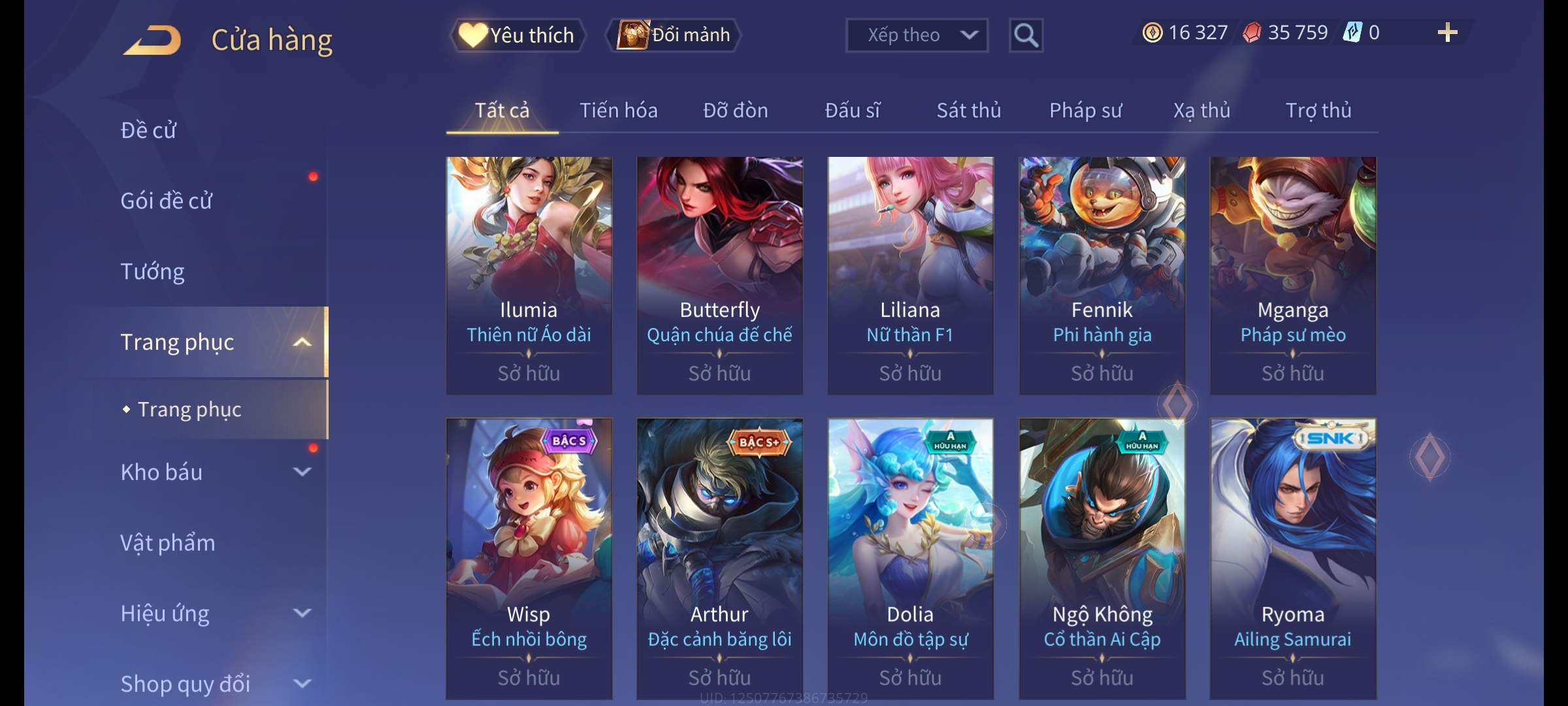Tap the red ruby currency icon

1251,33
